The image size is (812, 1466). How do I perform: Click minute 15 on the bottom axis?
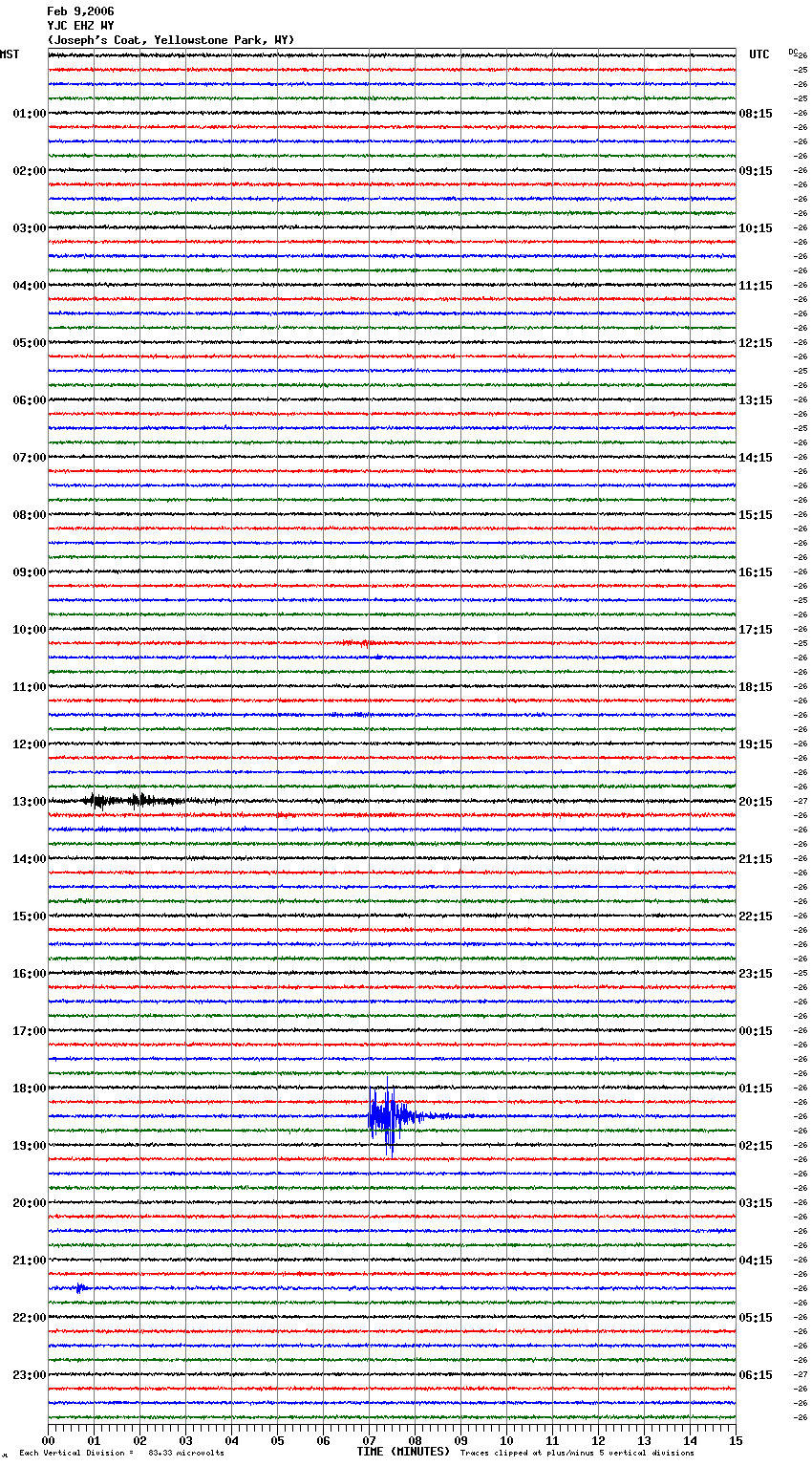736,1440
